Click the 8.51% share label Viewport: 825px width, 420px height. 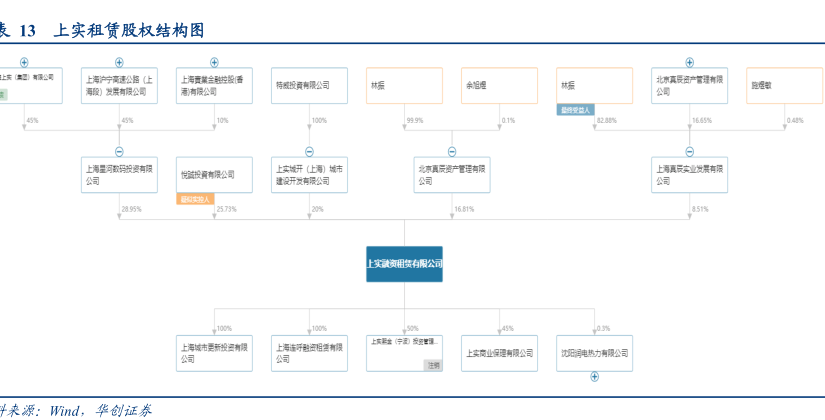700,209
